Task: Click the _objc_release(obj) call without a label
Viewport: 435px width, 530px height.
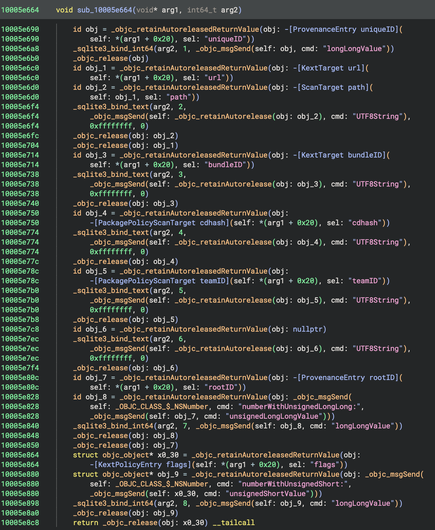Action: click(111, 58)
